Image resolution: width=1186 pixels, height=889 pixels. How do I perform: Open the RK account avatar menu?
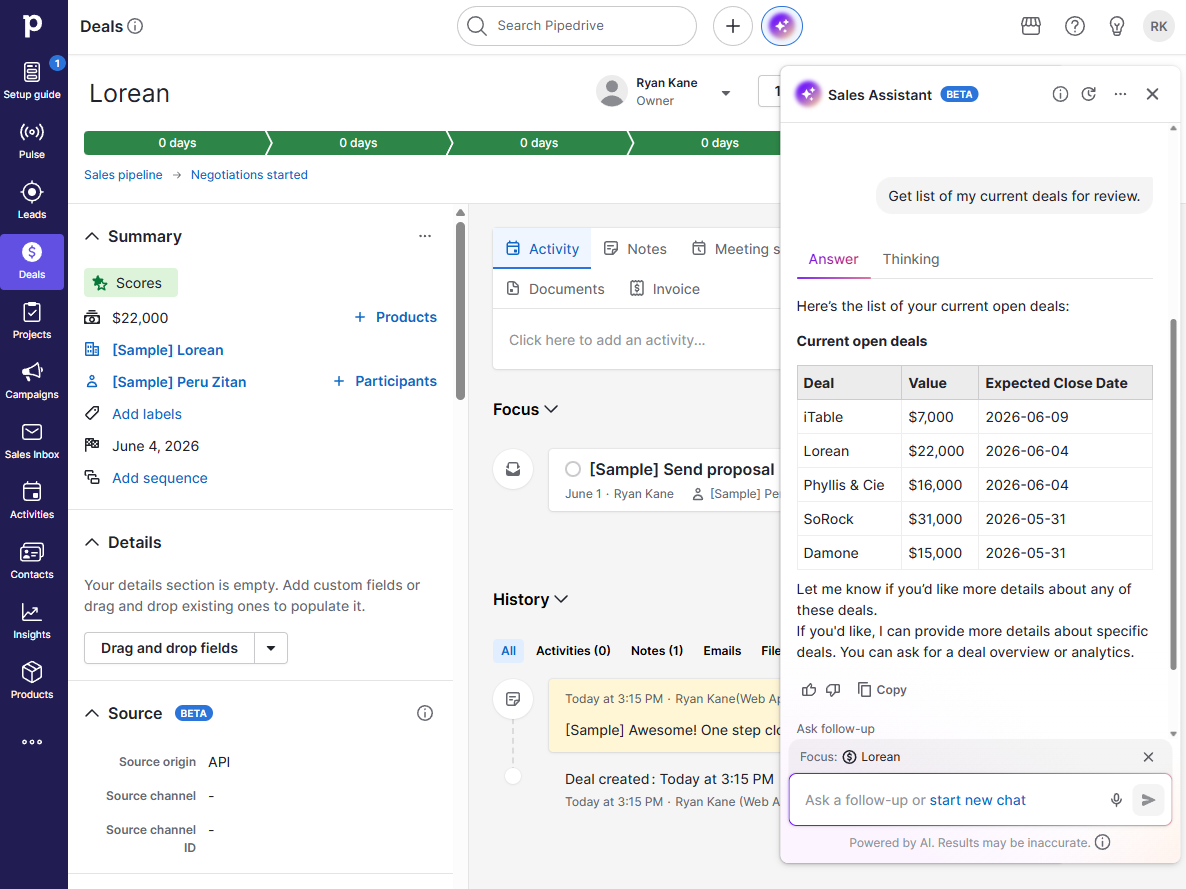point(1158,26)
